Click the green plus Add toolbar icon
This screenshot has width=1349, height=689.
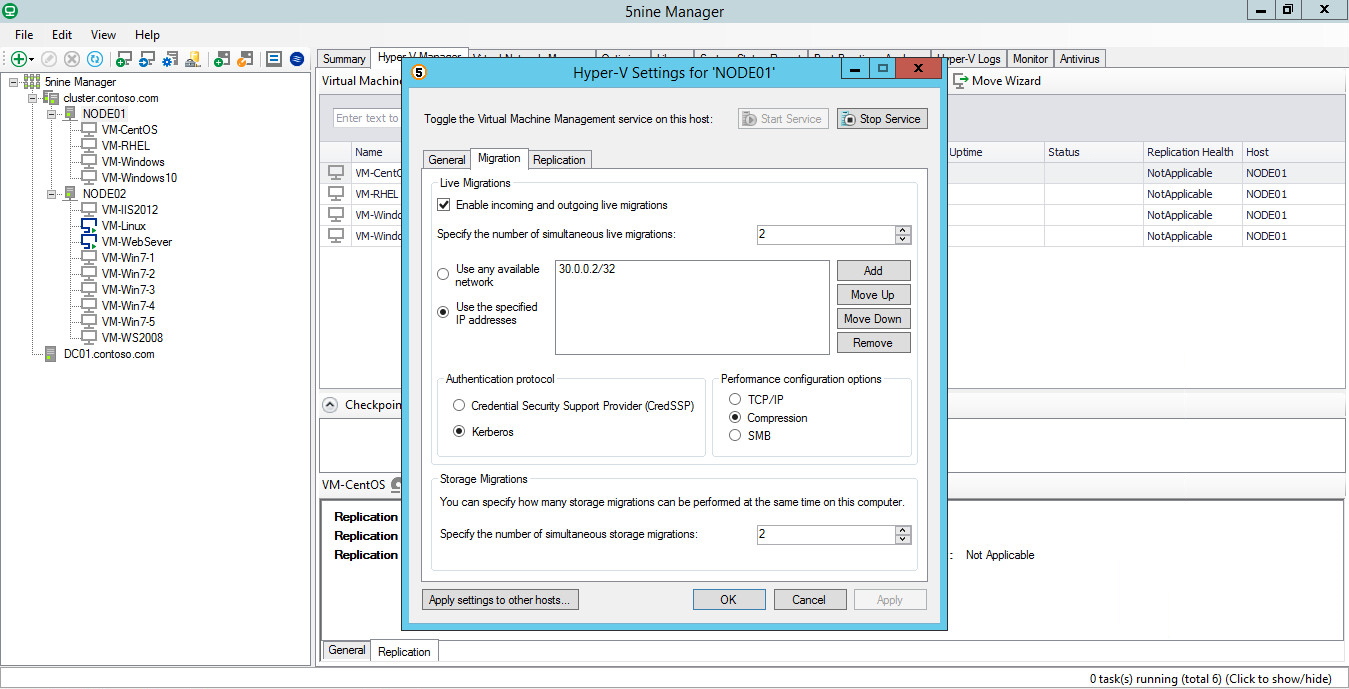click(18, 60)
